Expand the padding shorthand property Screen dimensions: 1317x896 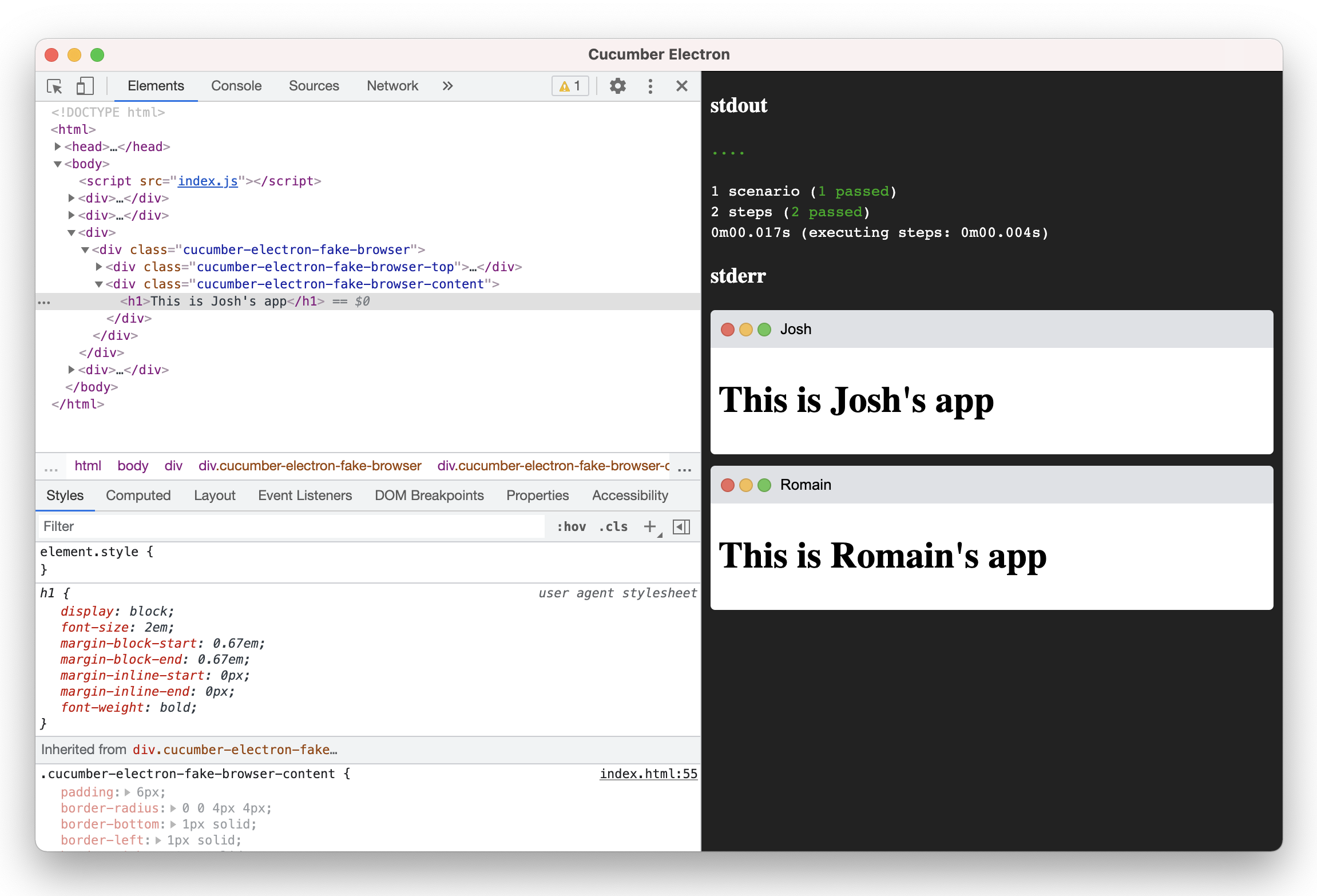tap(128, 792)
